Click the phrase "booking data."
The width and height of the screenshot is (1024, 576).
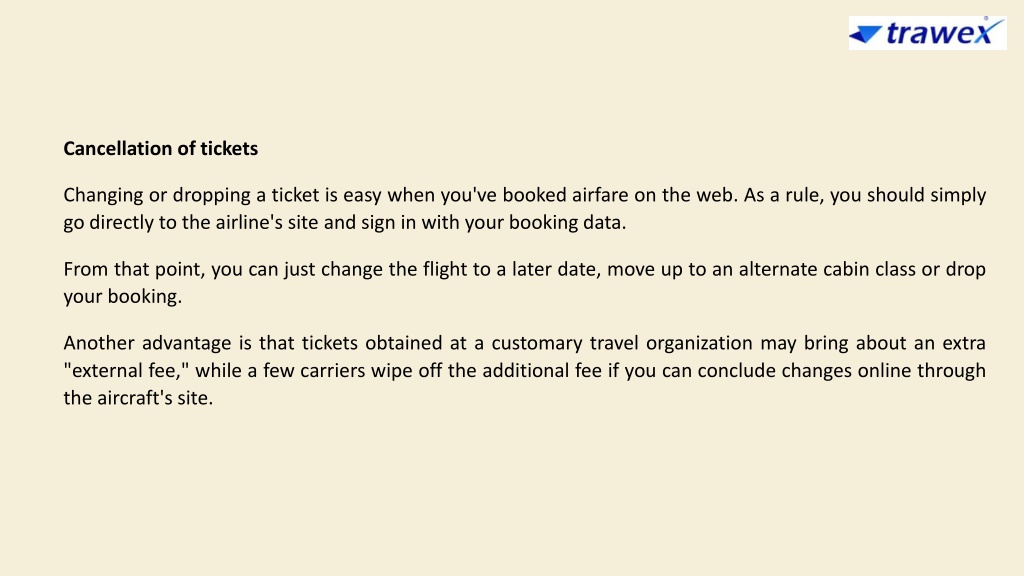point(568,222)
